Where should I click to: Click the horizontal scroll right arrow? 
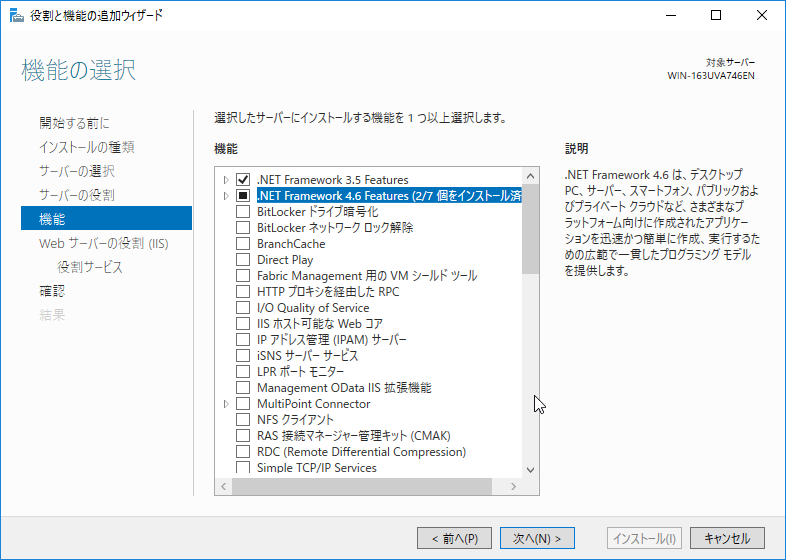point(514,486)
